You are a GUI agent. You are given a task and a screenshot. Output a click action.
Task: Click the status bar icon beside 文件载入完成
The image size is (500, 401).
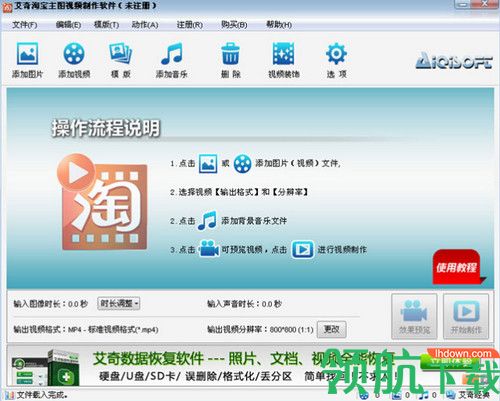tap(9, 395)
